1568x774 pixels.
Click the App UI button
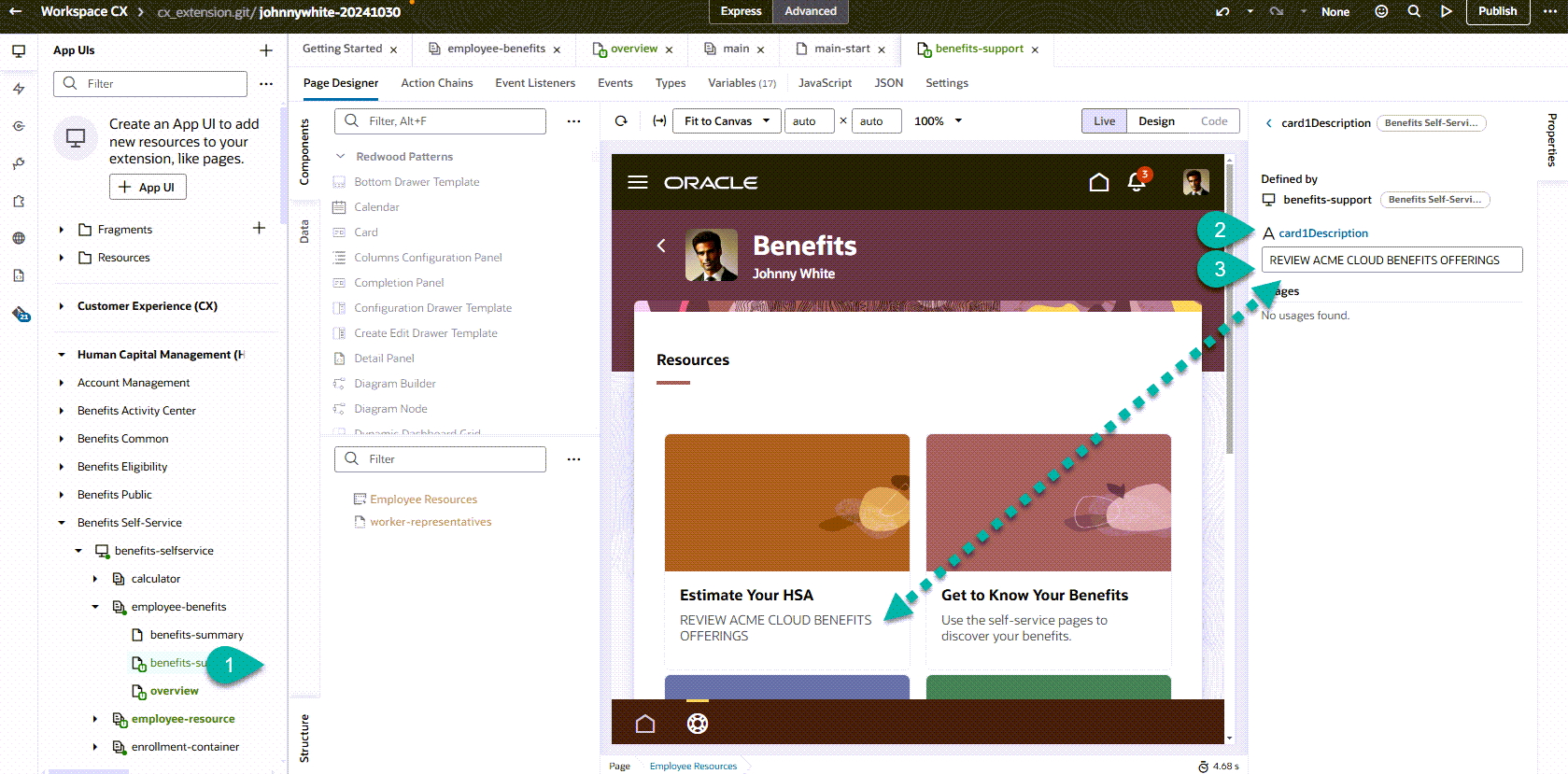[148, 188]
